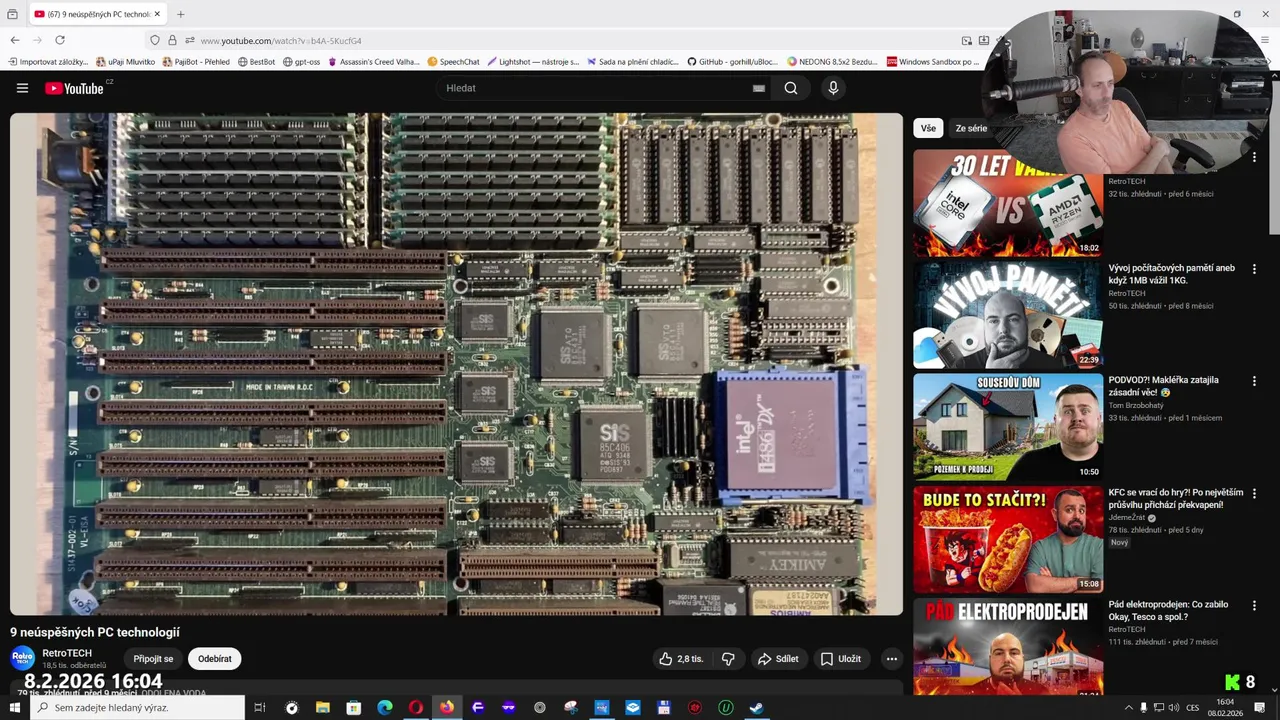
Task: Open the Sousedův dům video thumbnail
Action: pos(1008,427)
